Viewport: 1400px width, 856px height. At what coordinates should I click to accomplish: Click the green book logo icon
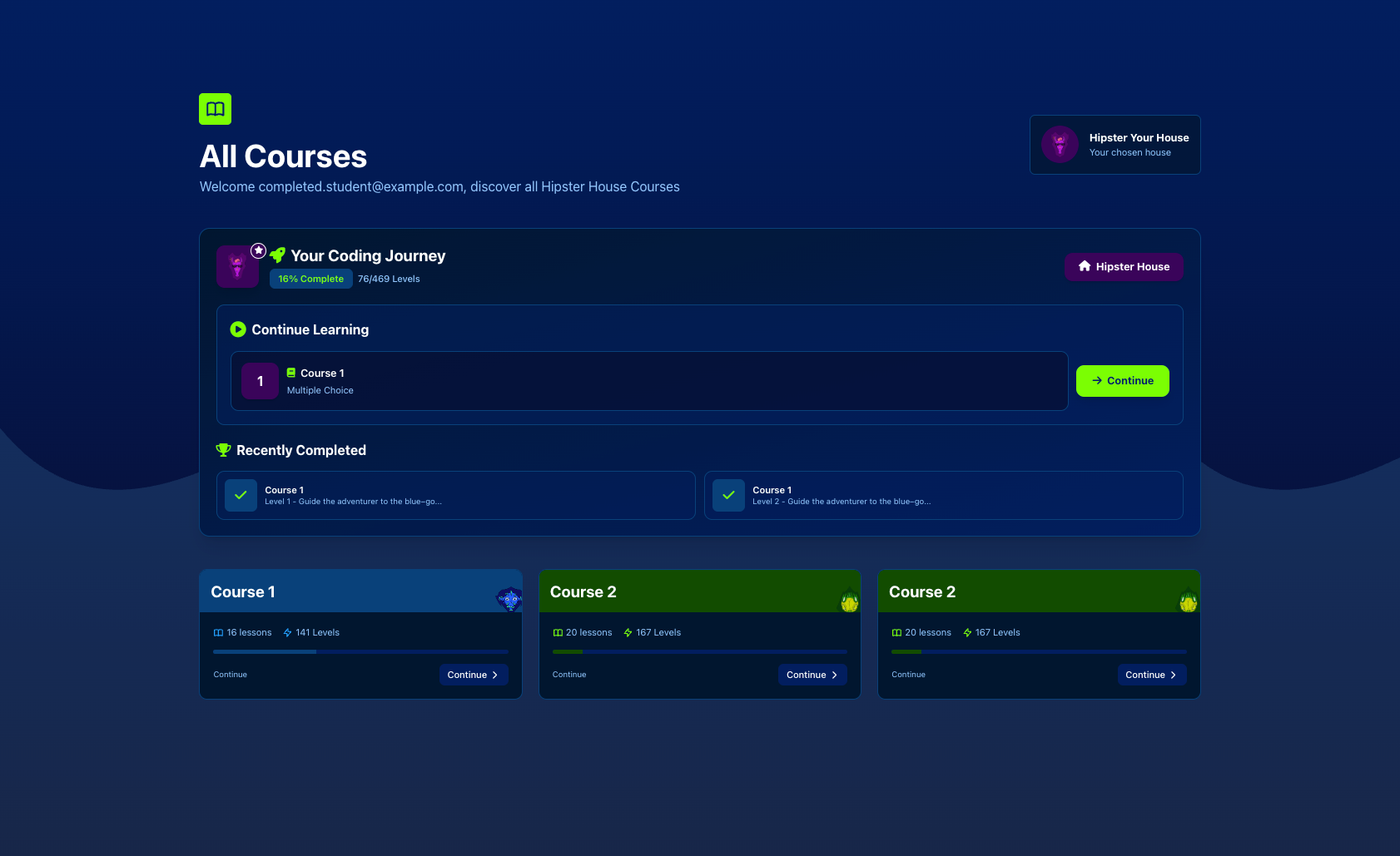click(215, 108)
